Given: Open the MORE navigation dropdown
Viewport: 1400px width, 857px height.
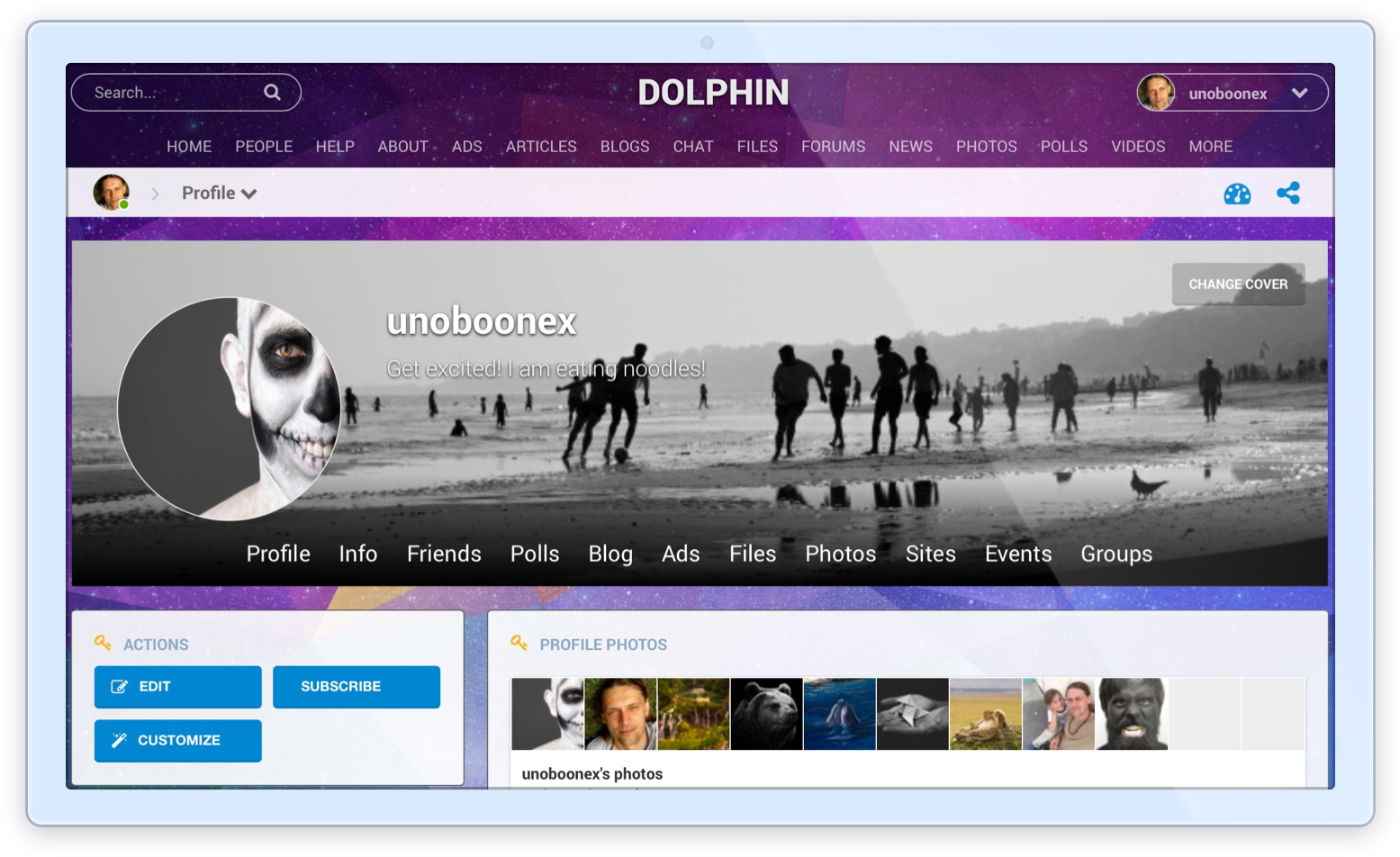Looking at the screenshot, I should pyautogui.click(x=1211, y=146).
